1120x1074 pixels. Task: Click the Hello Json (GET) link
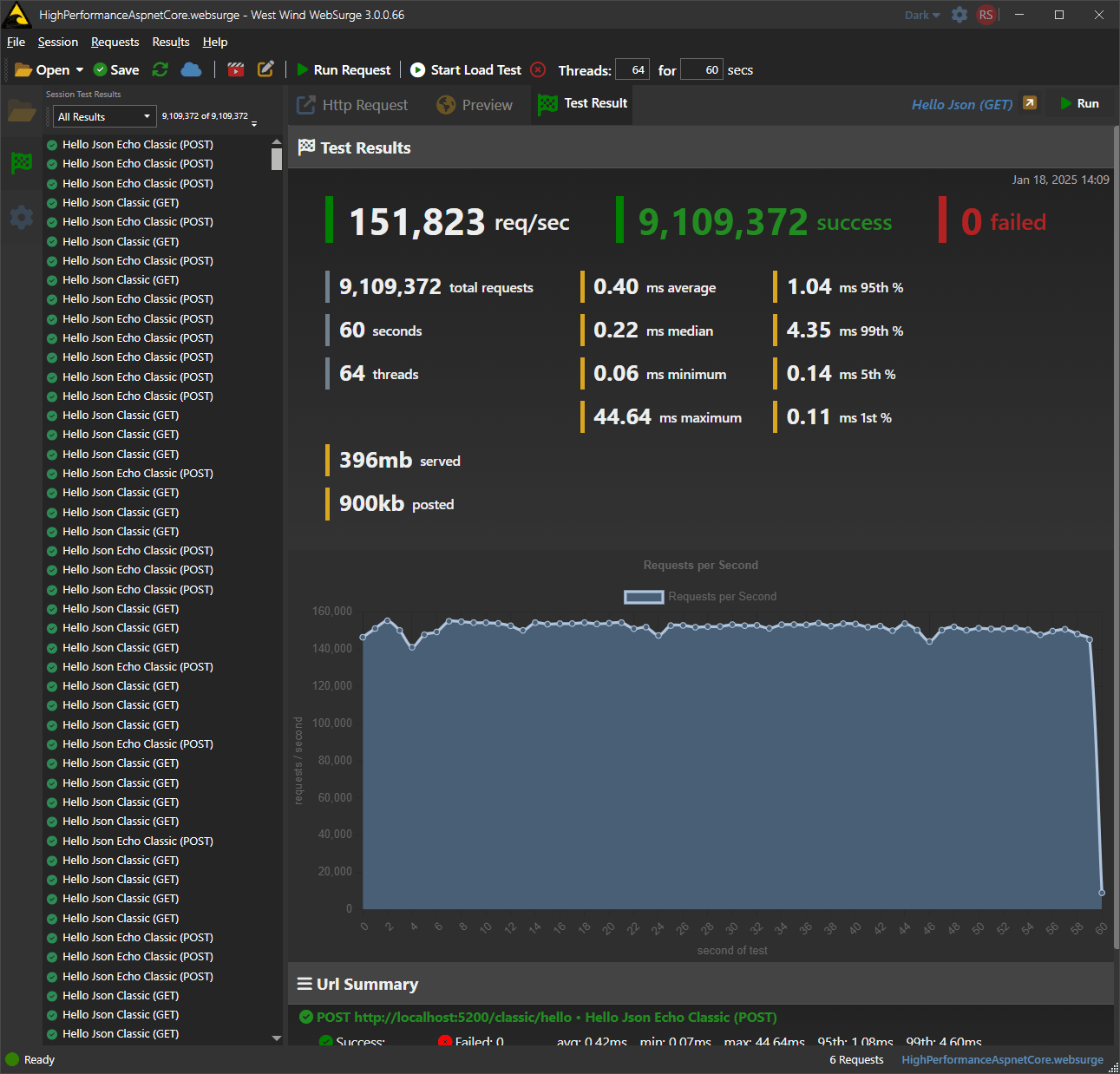pos(962,104)
